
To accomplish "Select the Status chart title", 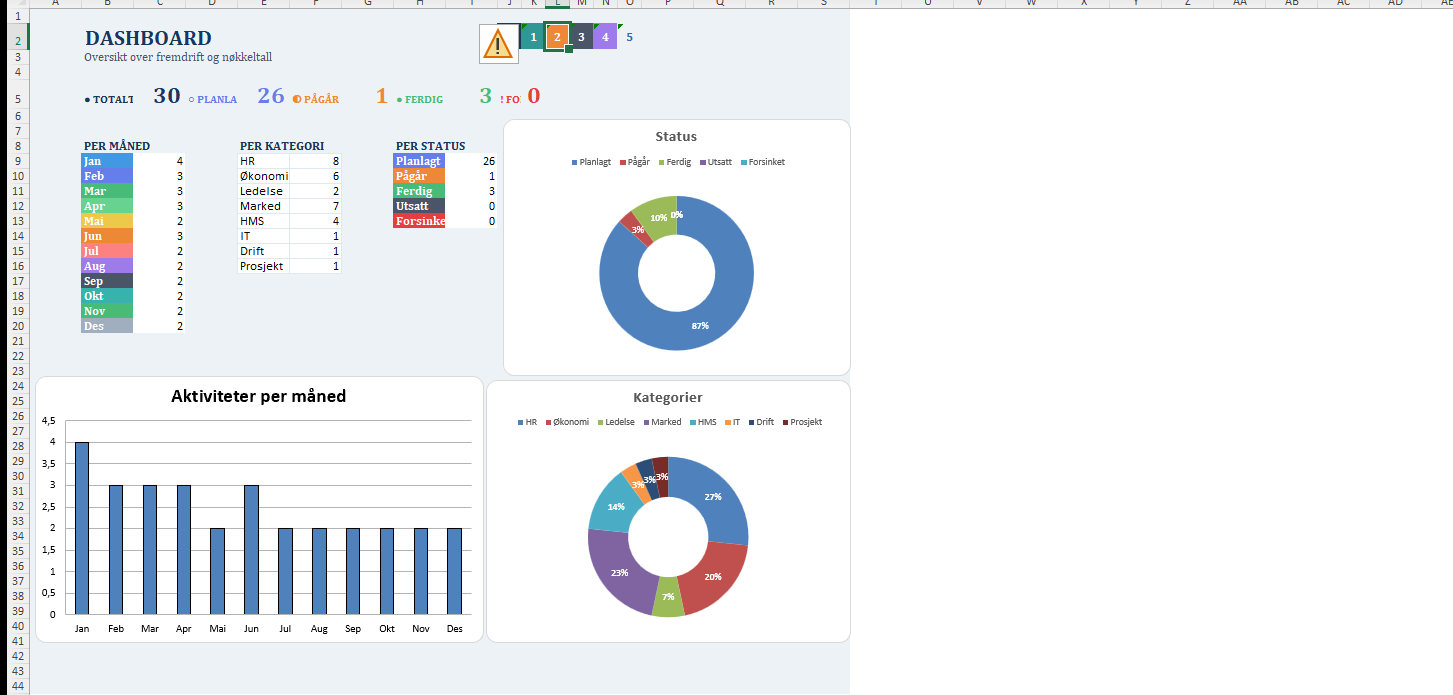I will 676,136.
